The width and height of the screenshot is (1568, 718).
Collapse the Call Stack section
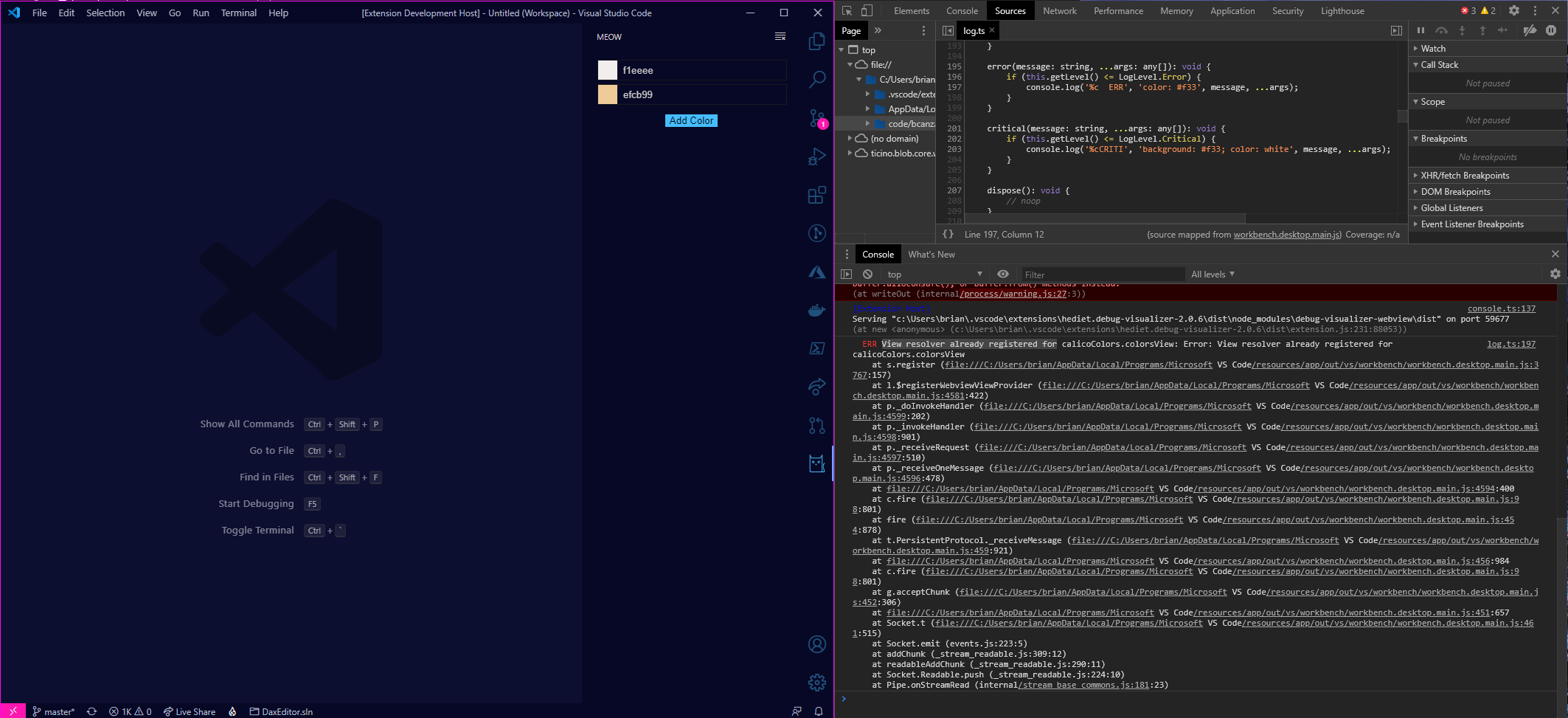tap(1488, 64)
